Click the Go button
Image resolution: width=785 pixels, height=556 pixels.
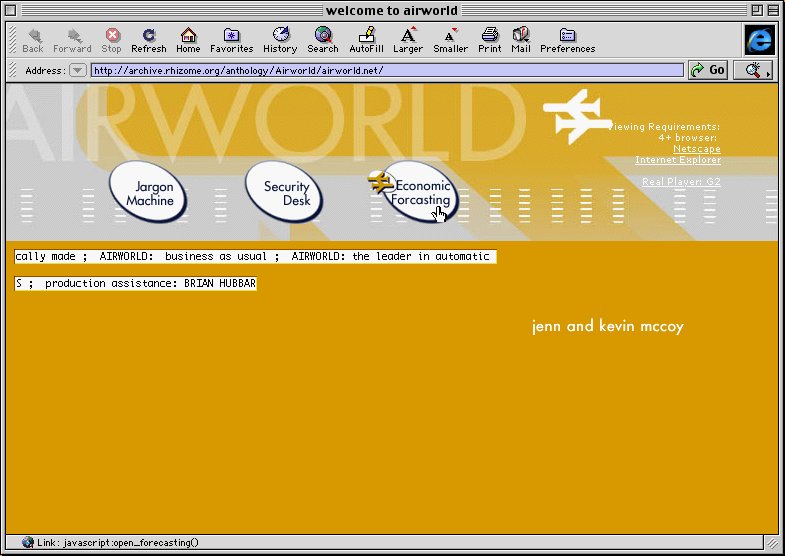tap(708, 70)
